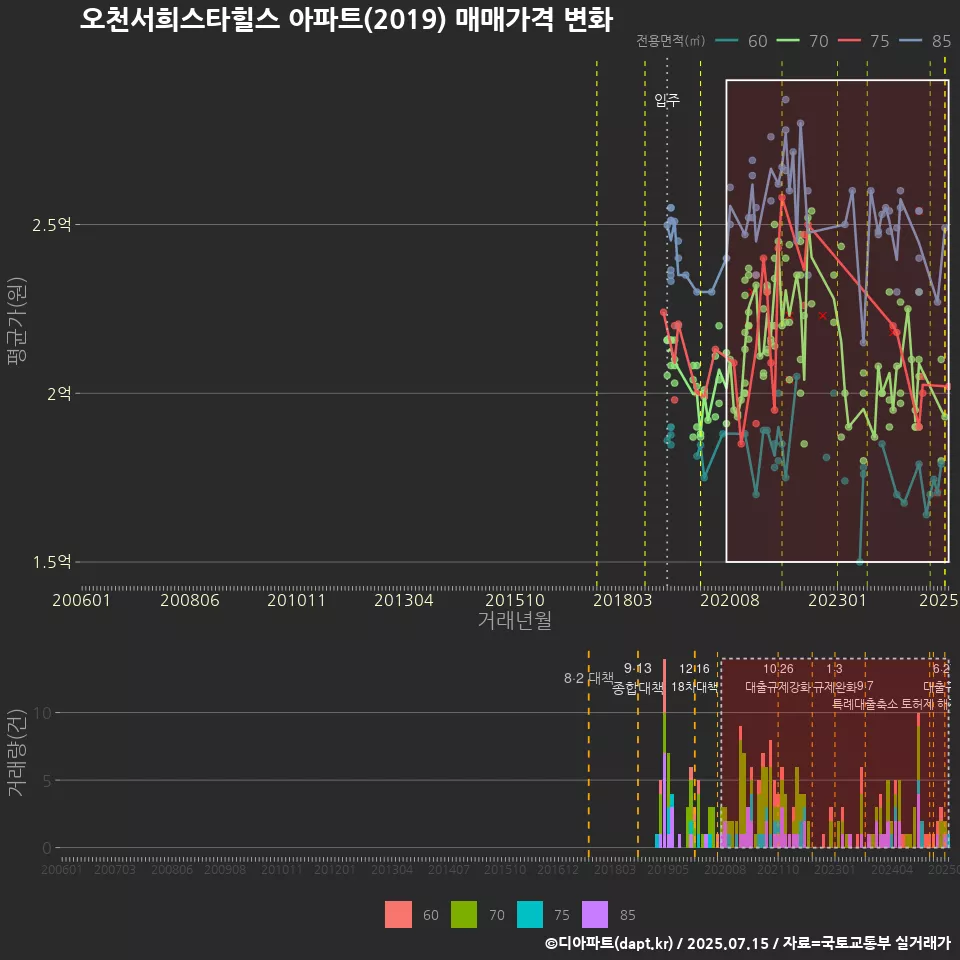Click the 1·3 규제완화 policy marker label
Screen dimensions: 960x960
pyautogui.click(x=834, y=678)
